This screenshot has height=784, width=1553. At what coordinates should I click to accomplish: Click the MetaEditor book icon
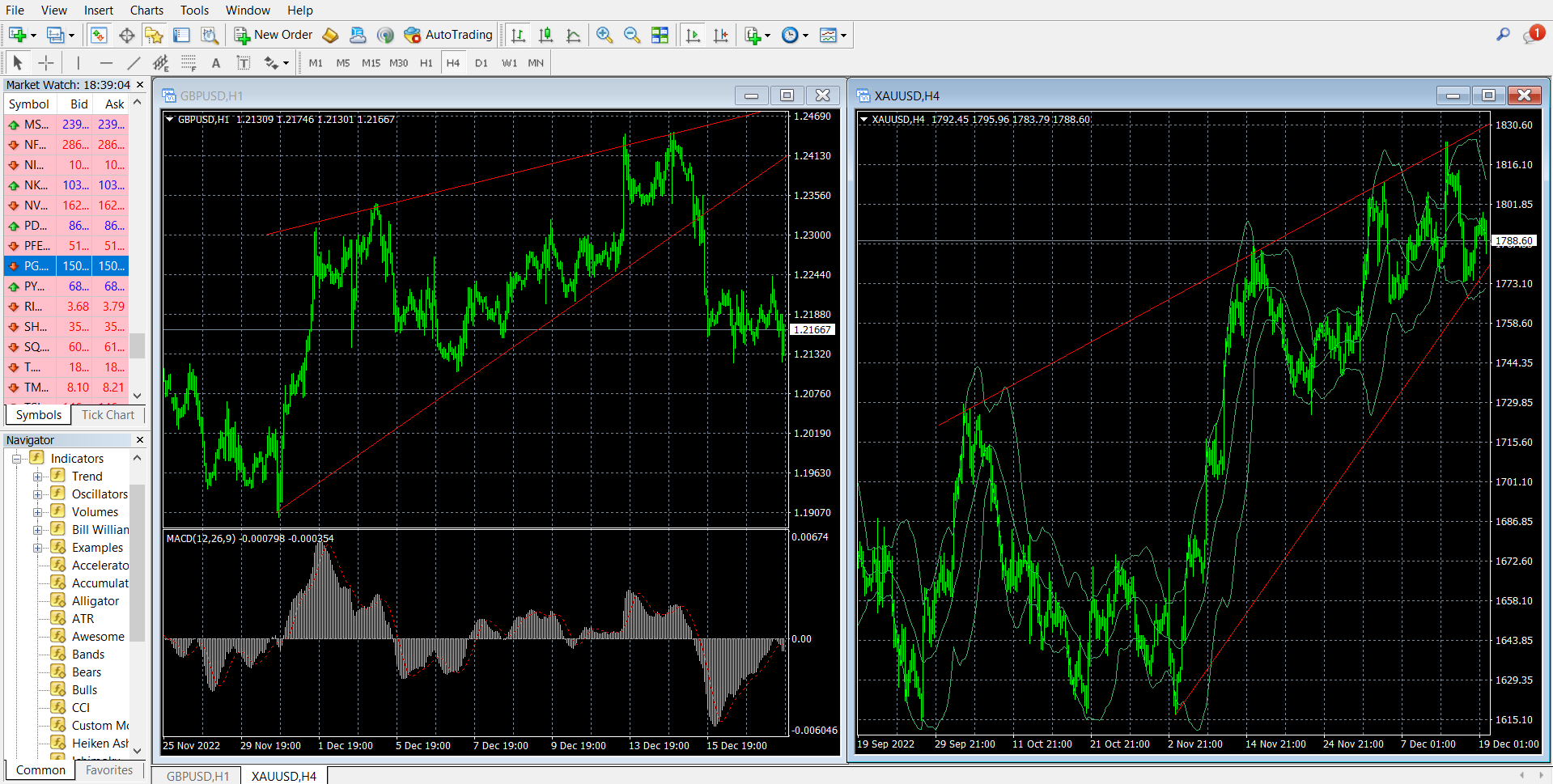click(330, 35)
